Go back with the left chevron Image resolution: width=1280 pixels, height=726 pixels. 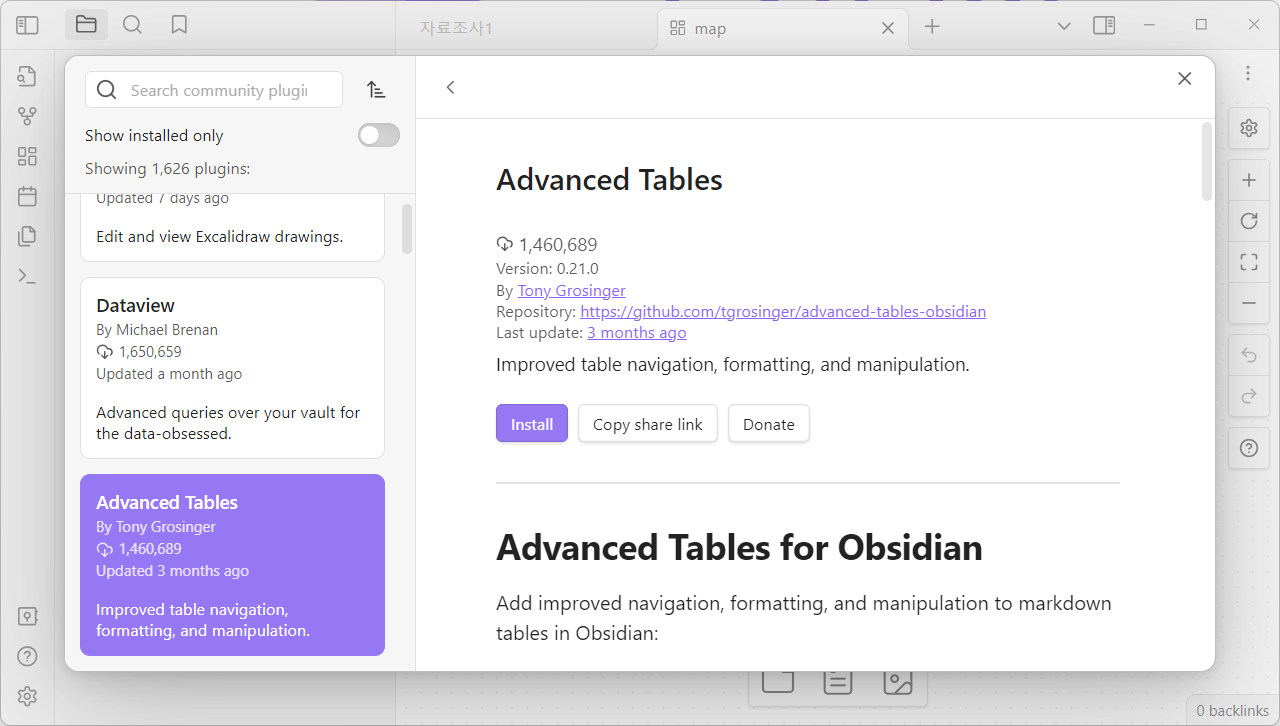point(451,88)
